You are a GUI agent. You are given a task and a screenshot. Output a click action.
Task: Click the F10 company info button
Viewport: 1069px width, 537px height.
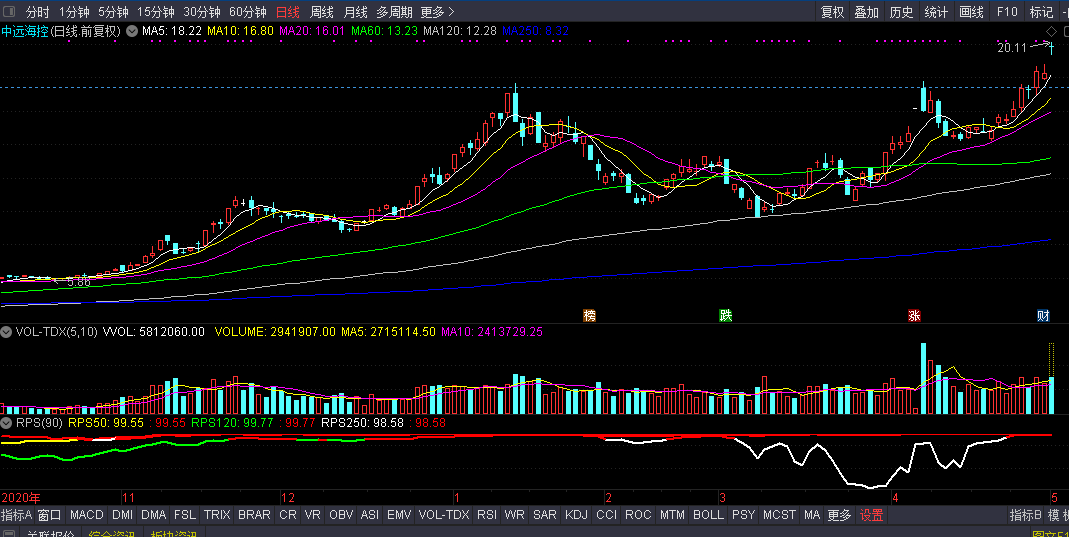click(1007, 12)
